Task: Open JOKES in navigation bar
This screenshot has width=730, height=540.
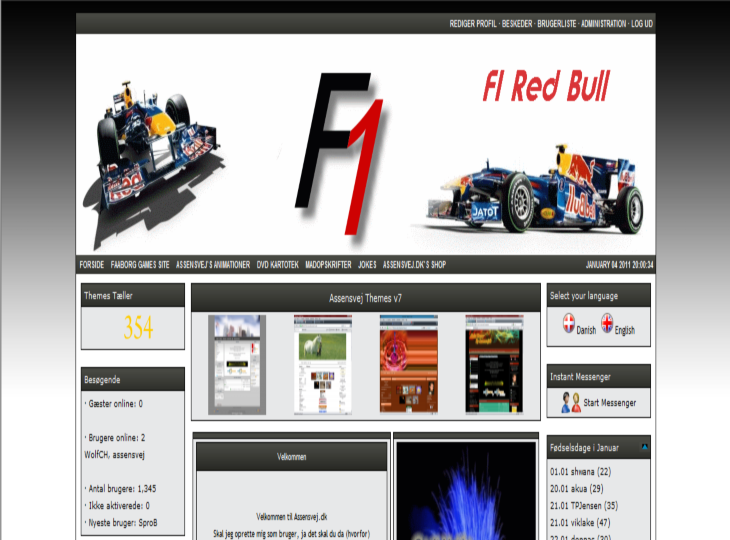Action: [x=367, y=264]
